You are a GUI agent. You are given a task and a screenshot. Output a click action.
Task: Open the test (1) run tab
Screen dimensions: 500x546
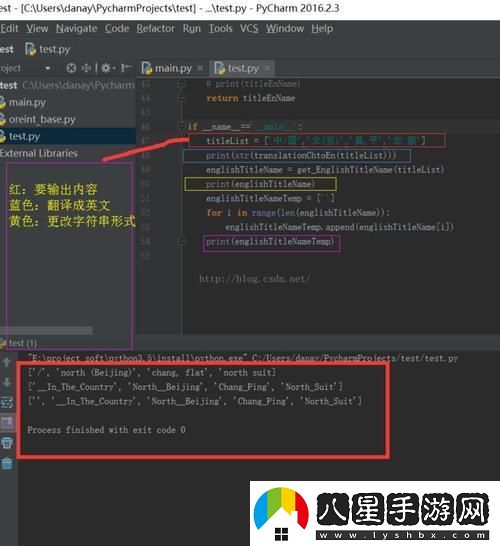[x=19, y=343]
